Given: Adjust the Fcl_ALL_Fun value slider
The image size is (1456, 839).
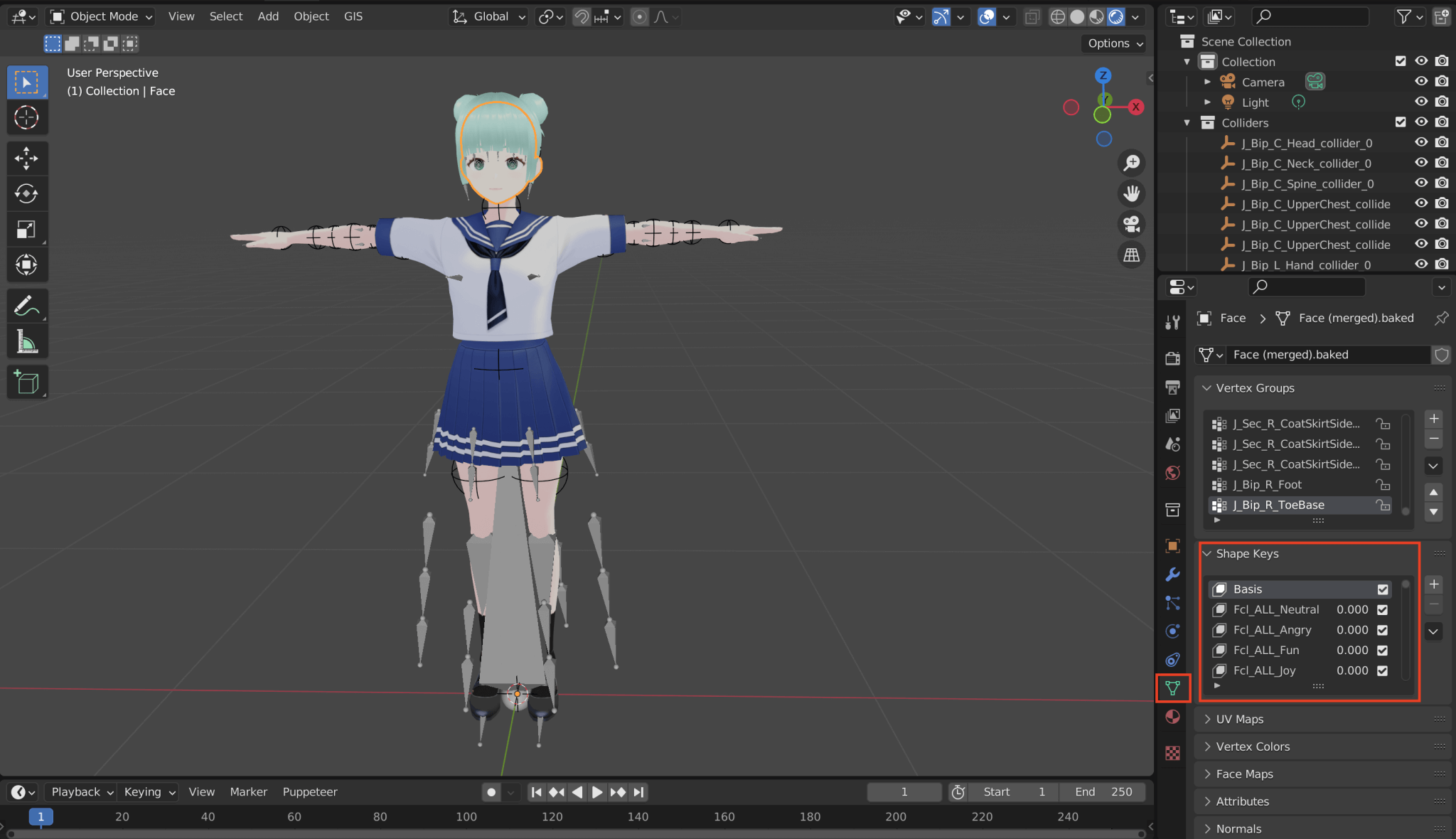Looking at the screenshot, I should pyautogui.click(x=1351, y=650).
